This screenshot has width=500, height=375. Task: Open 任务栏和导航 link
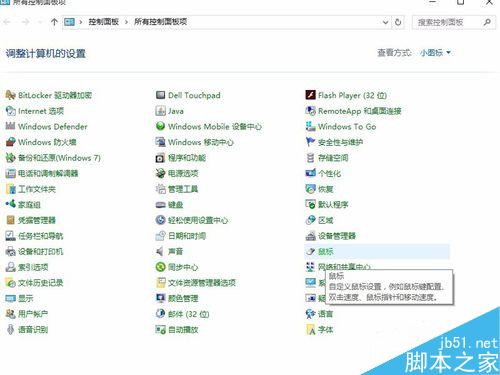tap(40, 236)
